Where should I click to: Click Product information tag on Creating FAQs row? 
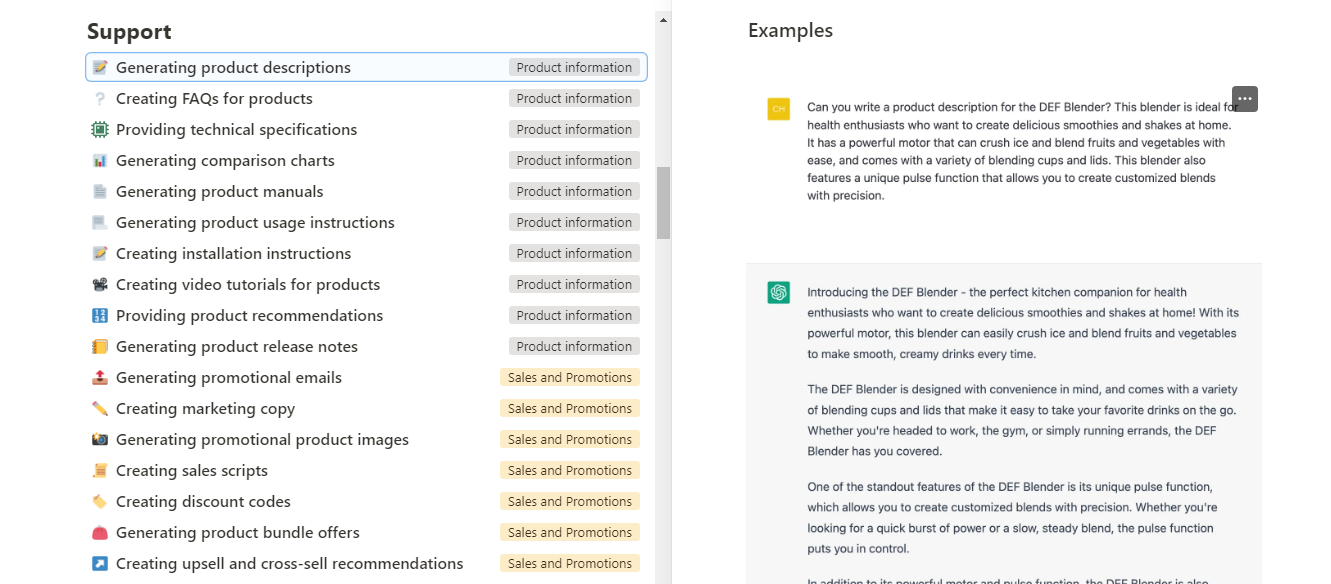pyautogui.click(x=574, y=99)
